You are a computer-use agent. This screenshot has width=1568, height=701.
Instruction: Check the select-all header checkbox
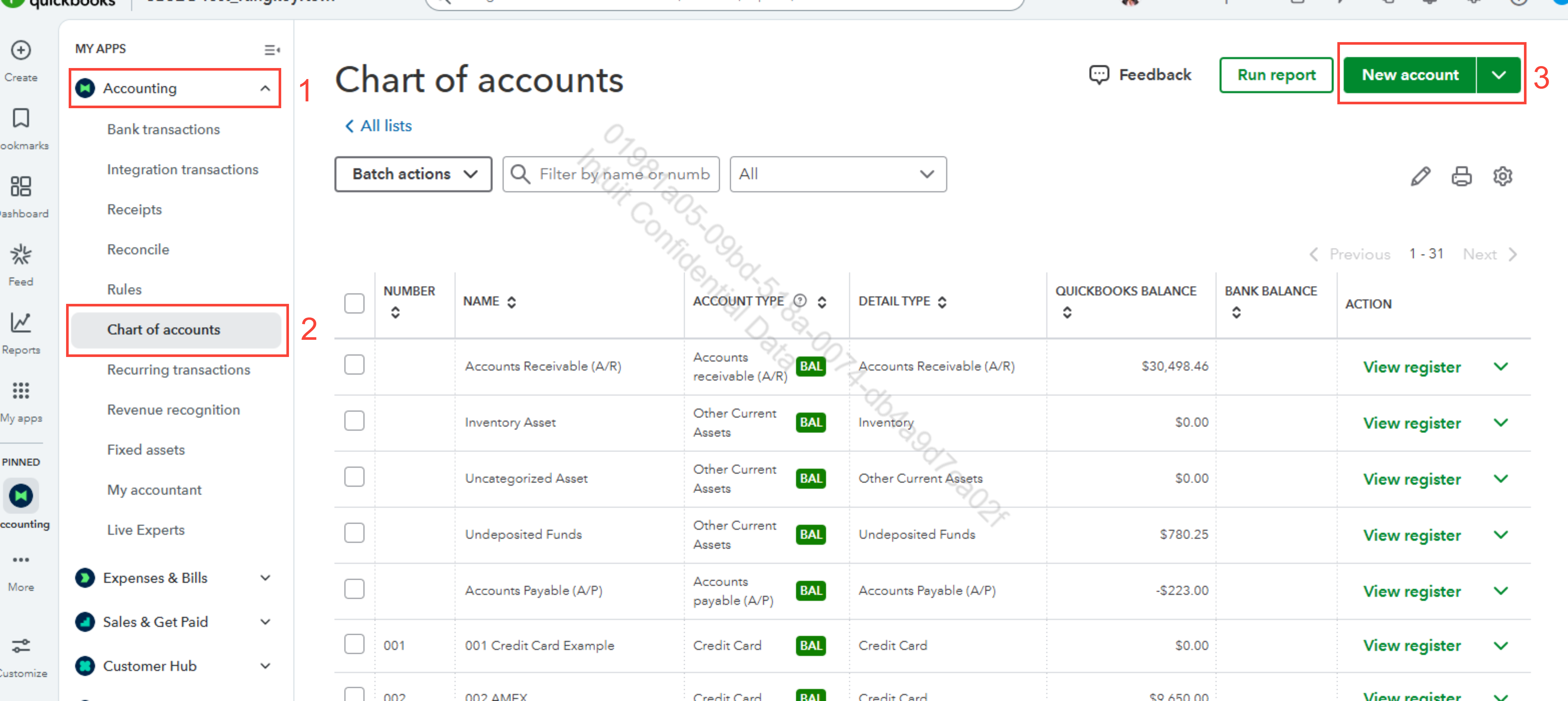[x=354, y=303]
